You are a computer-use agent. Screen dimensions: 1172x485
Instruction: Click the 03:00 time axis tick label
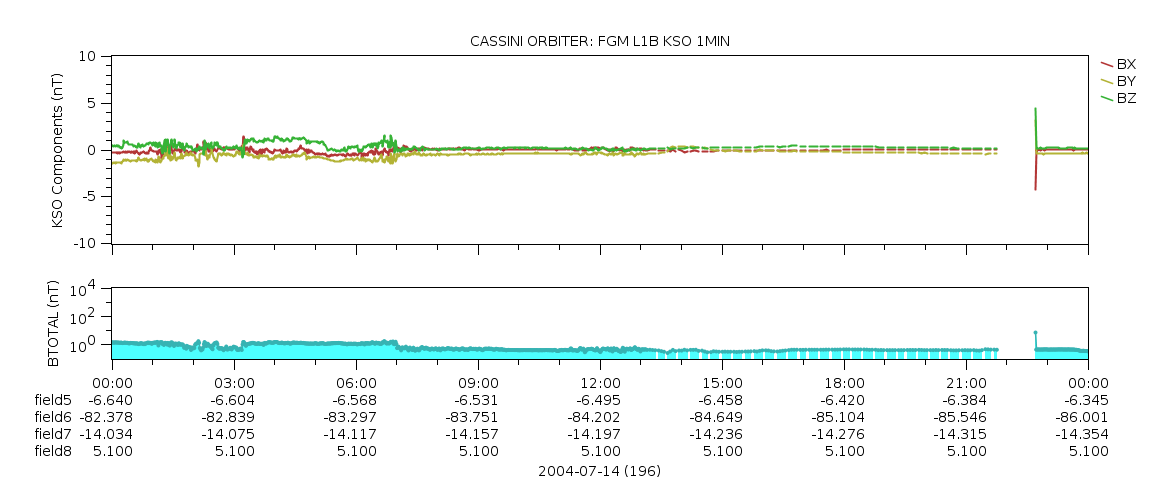[x=234, y=383]
